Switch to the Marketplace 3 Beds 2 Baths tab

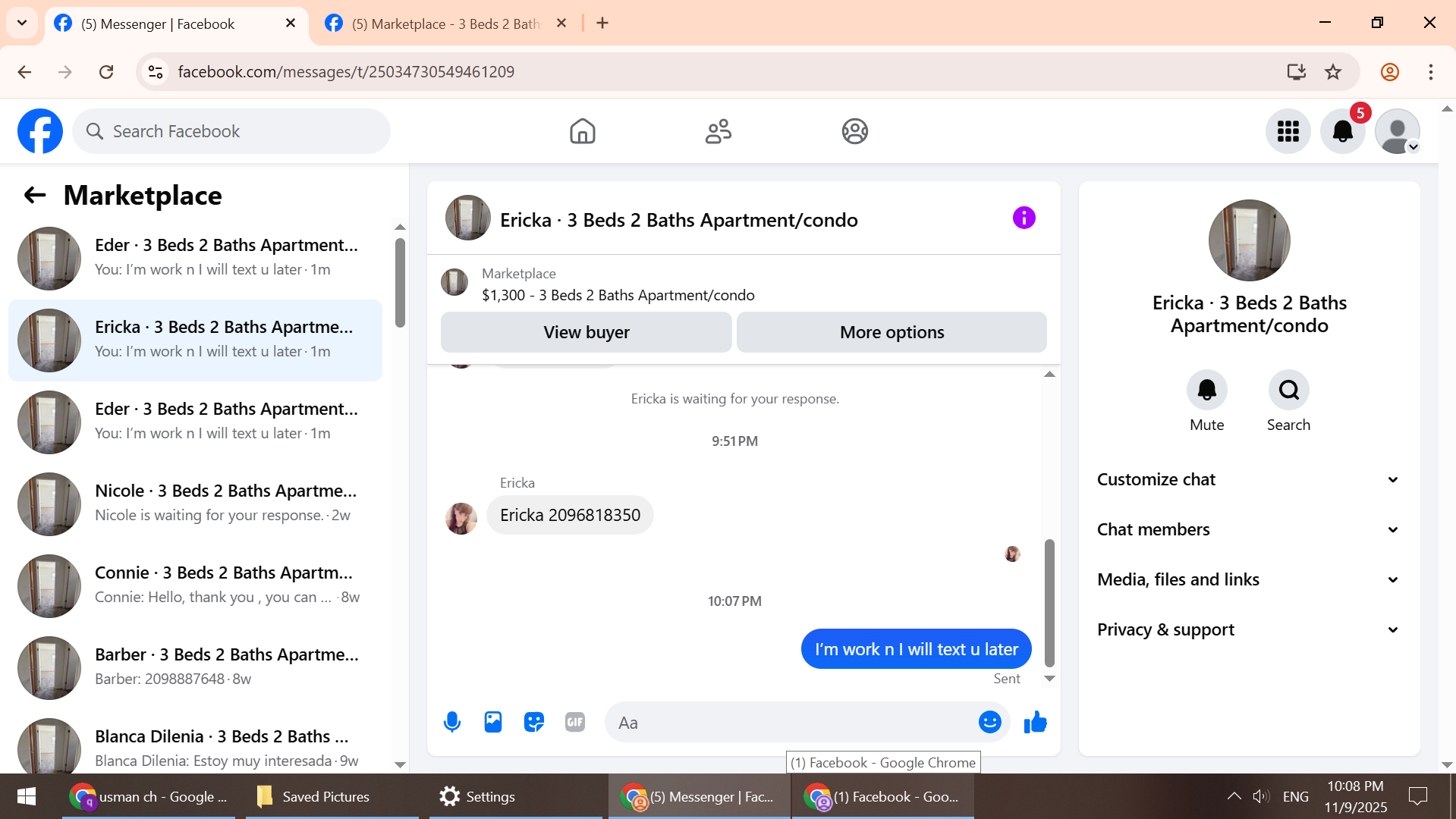[446, 24]
